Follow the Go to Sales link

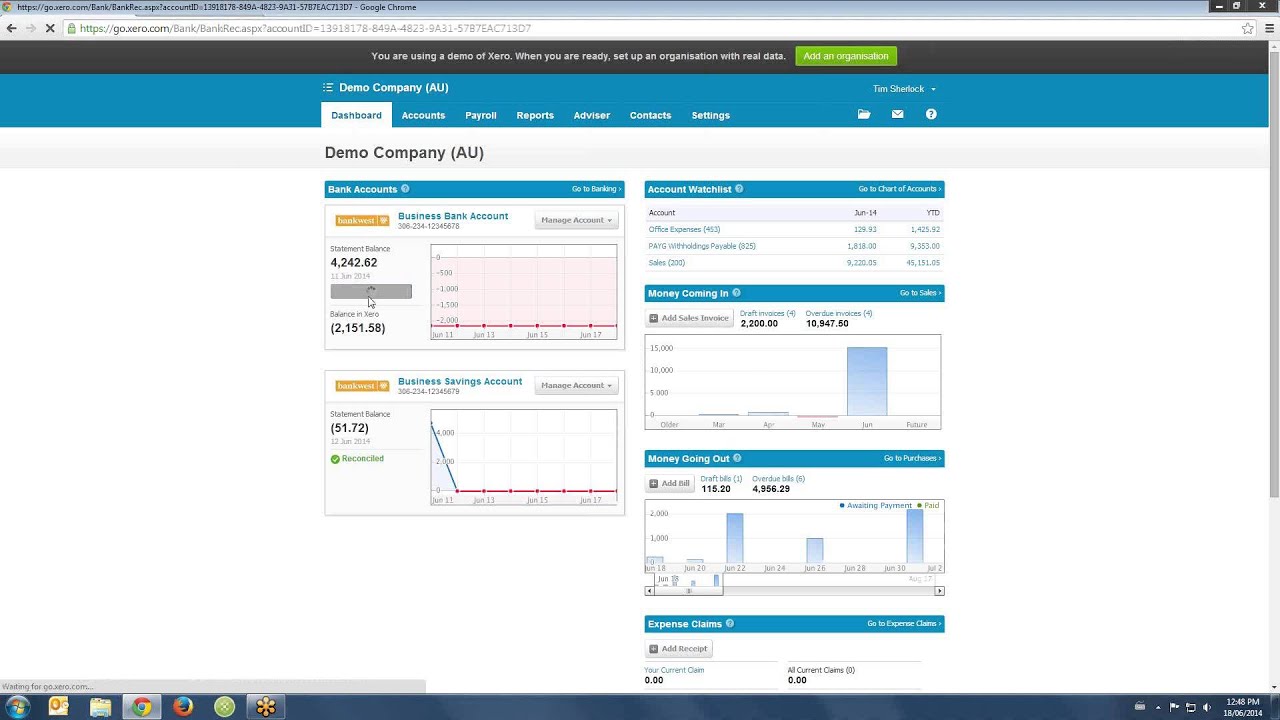click(x=920, y=293)
